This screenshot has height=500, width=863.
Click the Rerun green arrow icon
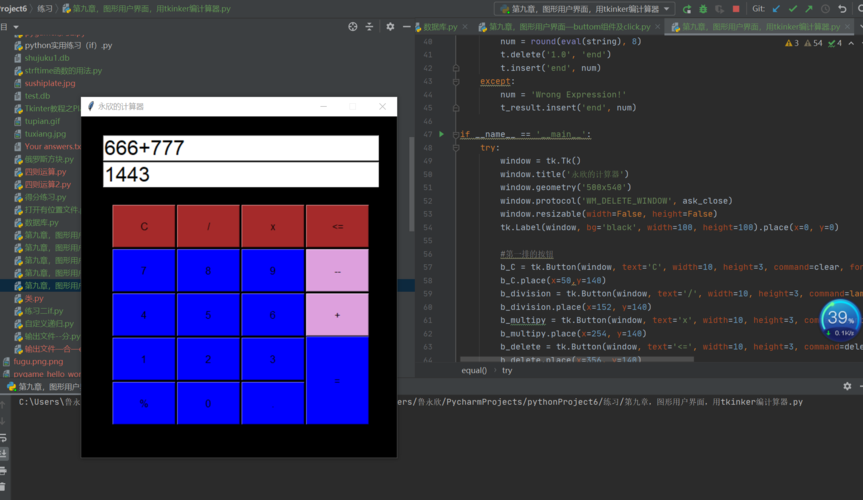coord(687,9)
